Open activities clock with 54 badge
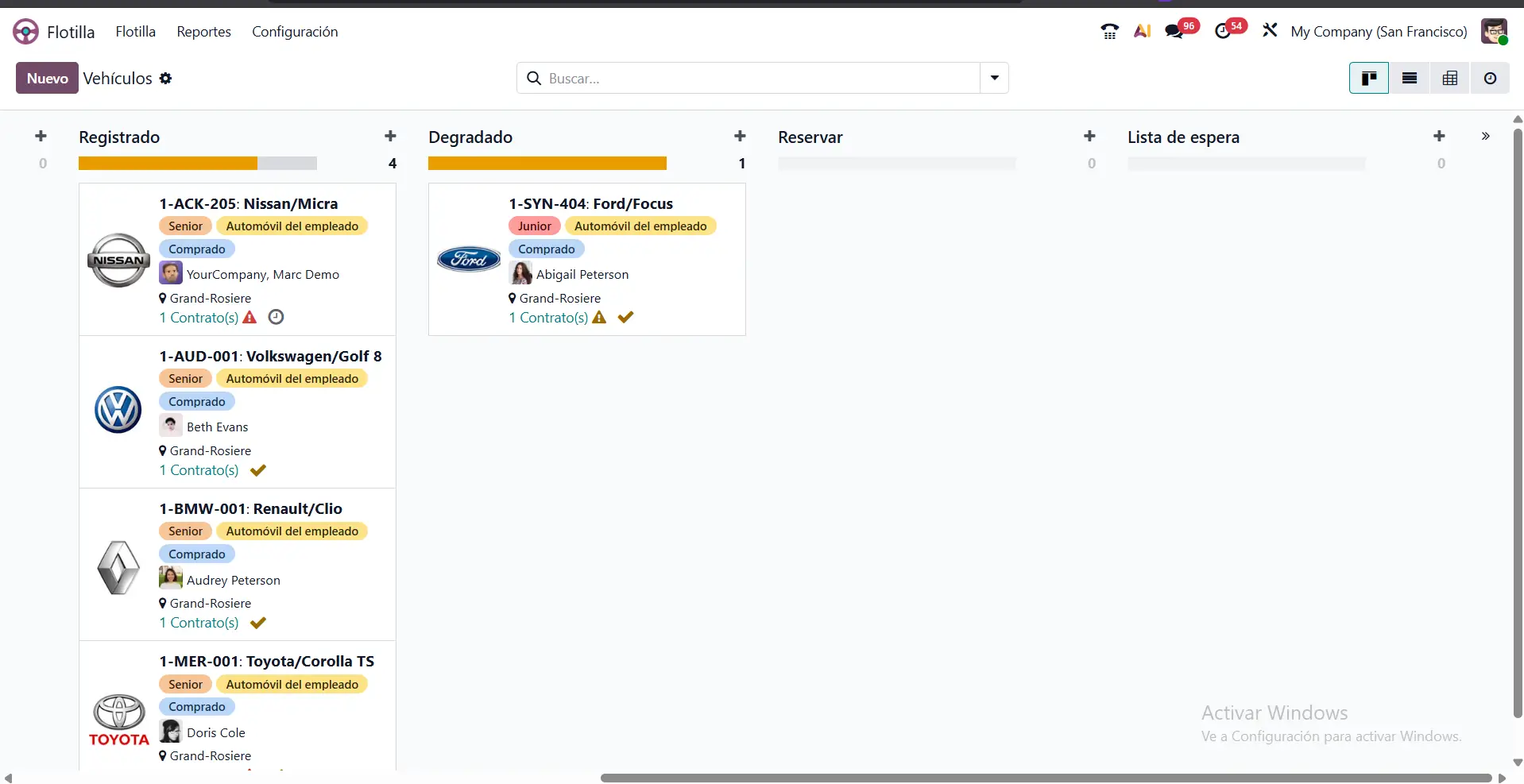1524x784 pixels. [1223, 32]
